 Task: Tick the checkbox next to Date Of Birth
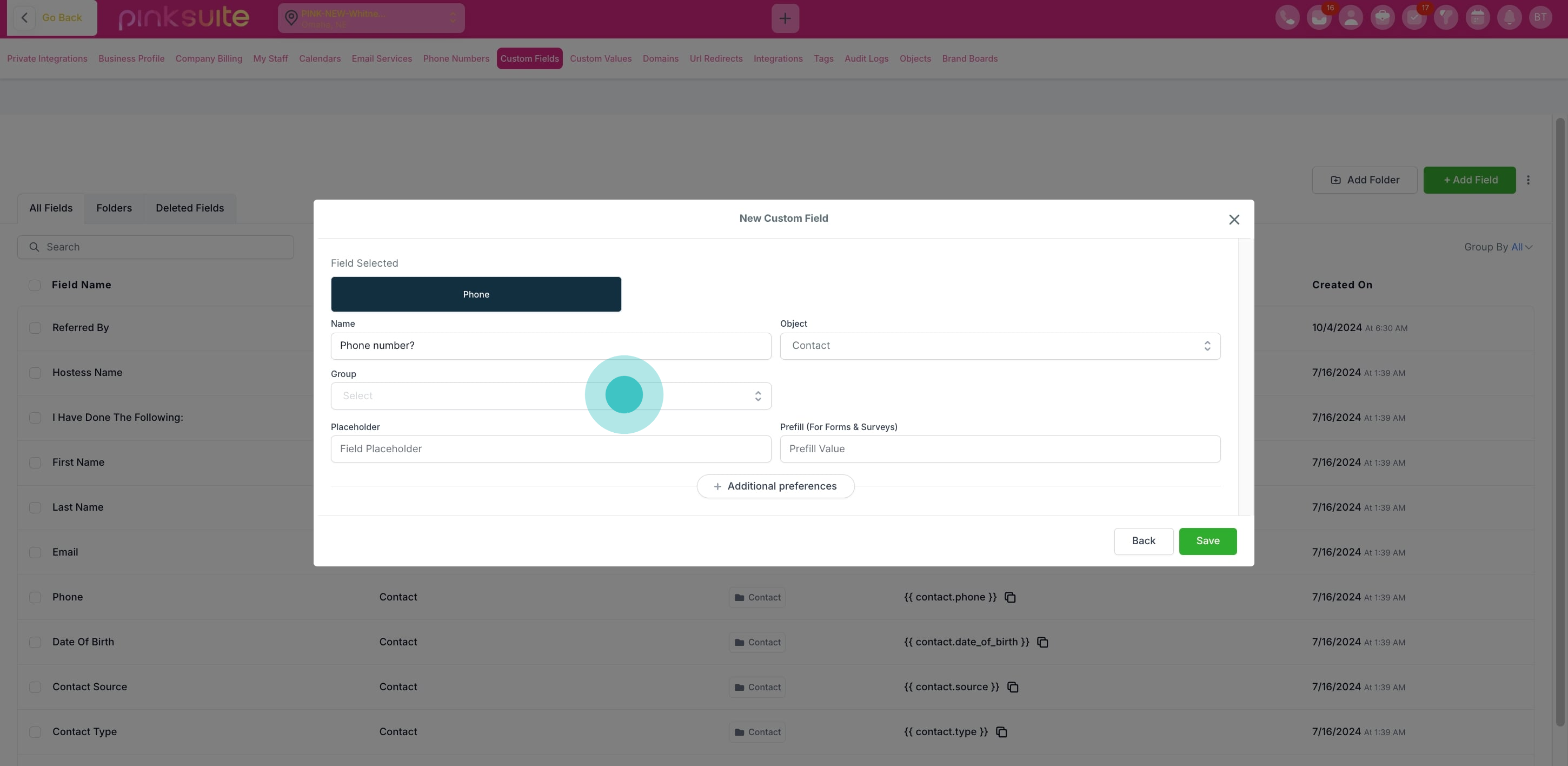point(35,643)
